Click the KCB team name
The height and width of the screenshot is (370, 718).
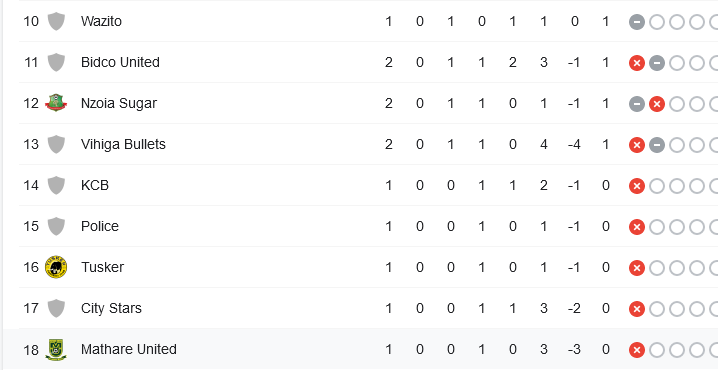pos(95,185)
